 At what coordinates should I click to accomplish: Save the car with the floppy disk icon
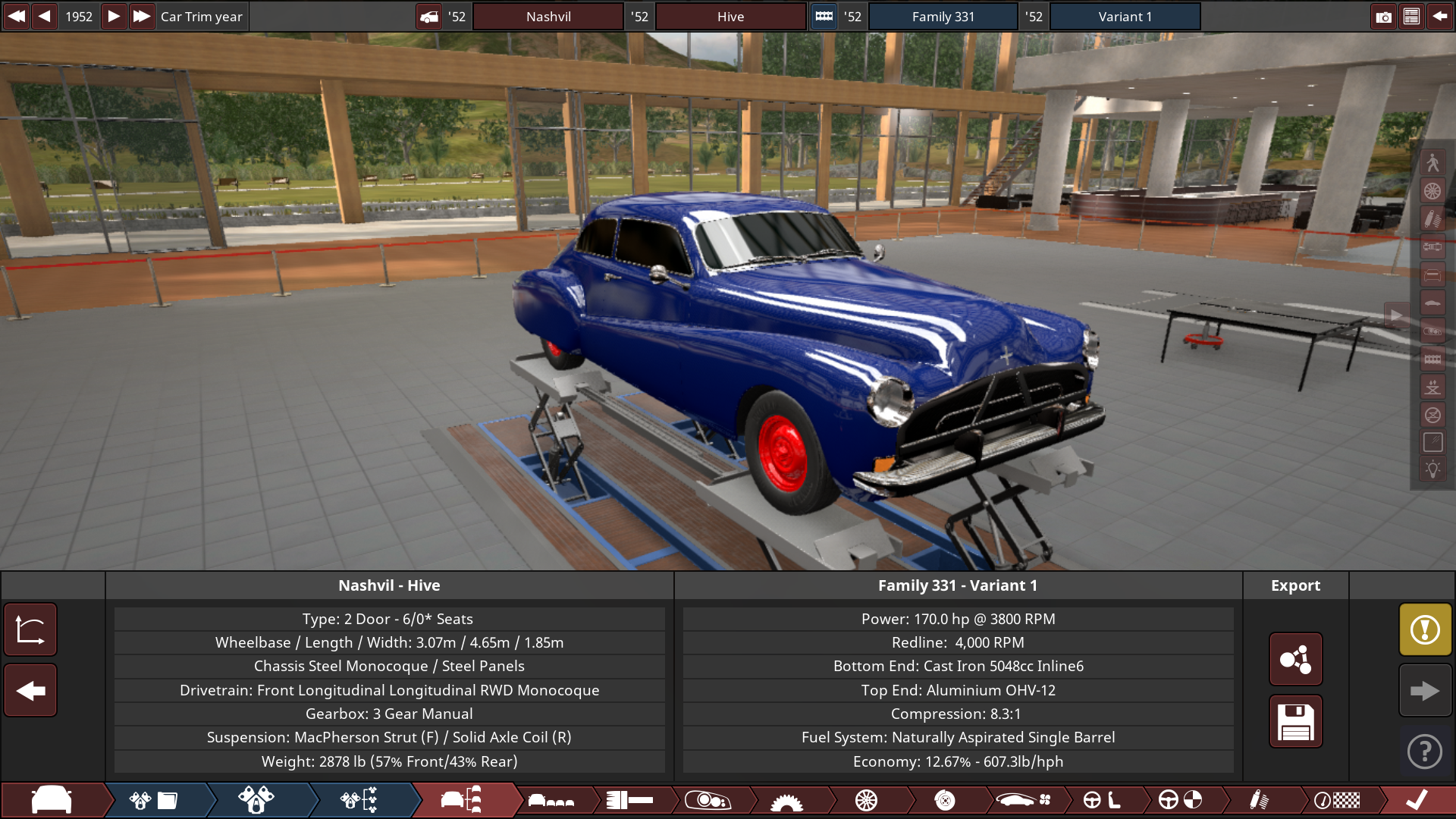pyautogui.click(x=1295, y=721)
